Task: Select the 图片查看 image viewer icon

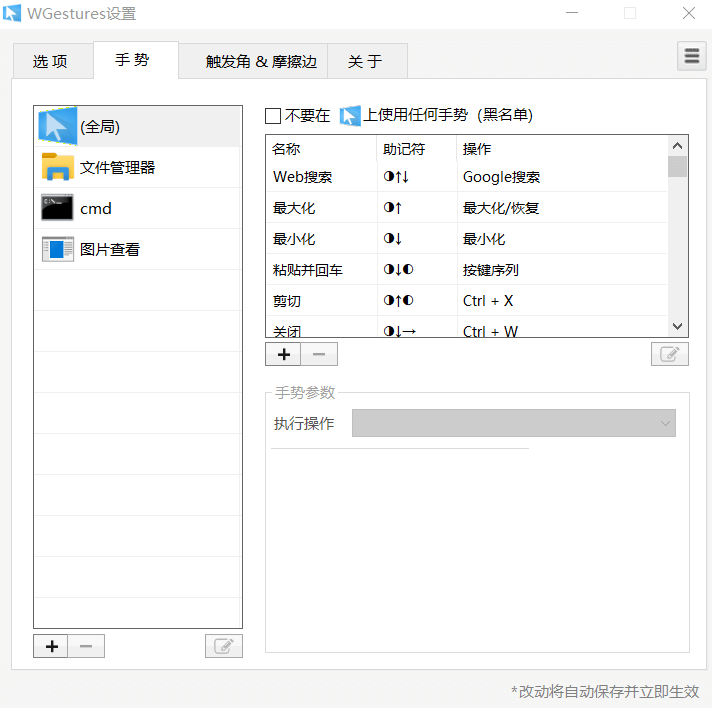Action: coord(58,249)
